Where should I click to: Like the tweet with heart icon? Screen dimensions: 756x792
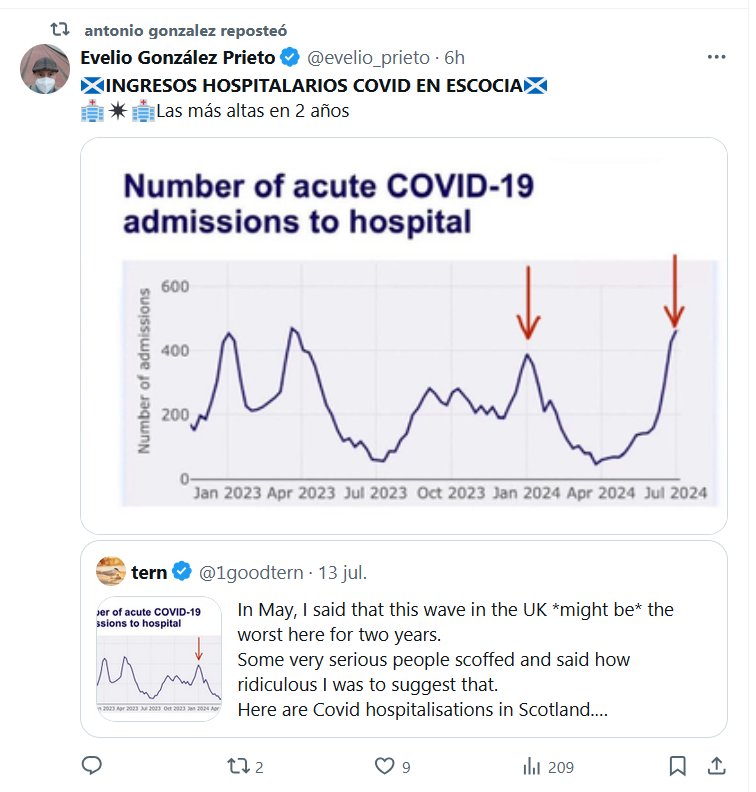(385, 766)
